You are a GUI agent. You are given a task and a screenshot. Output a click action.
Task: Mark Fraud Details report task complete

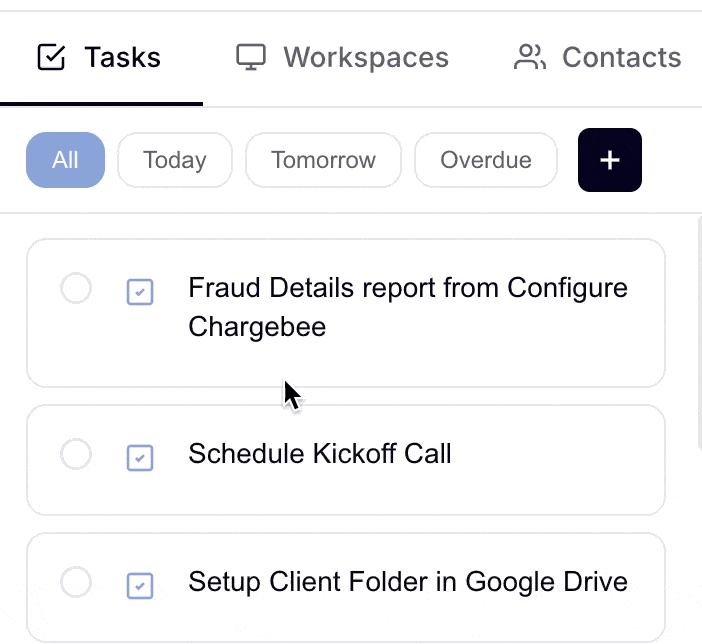[x=76, y=288]
